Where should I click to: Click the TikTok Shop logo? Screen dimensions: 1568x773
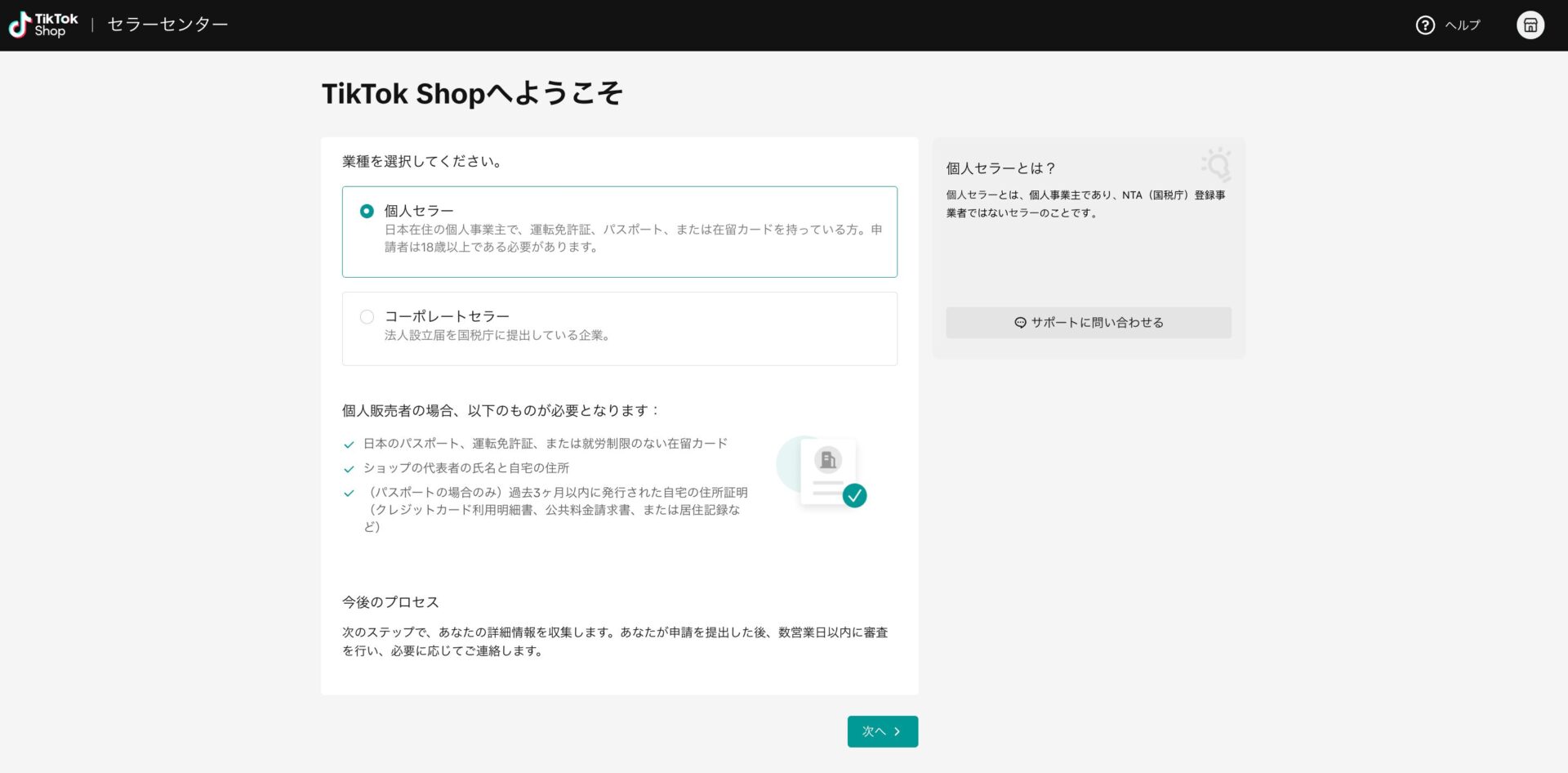(x=42, y=24)
